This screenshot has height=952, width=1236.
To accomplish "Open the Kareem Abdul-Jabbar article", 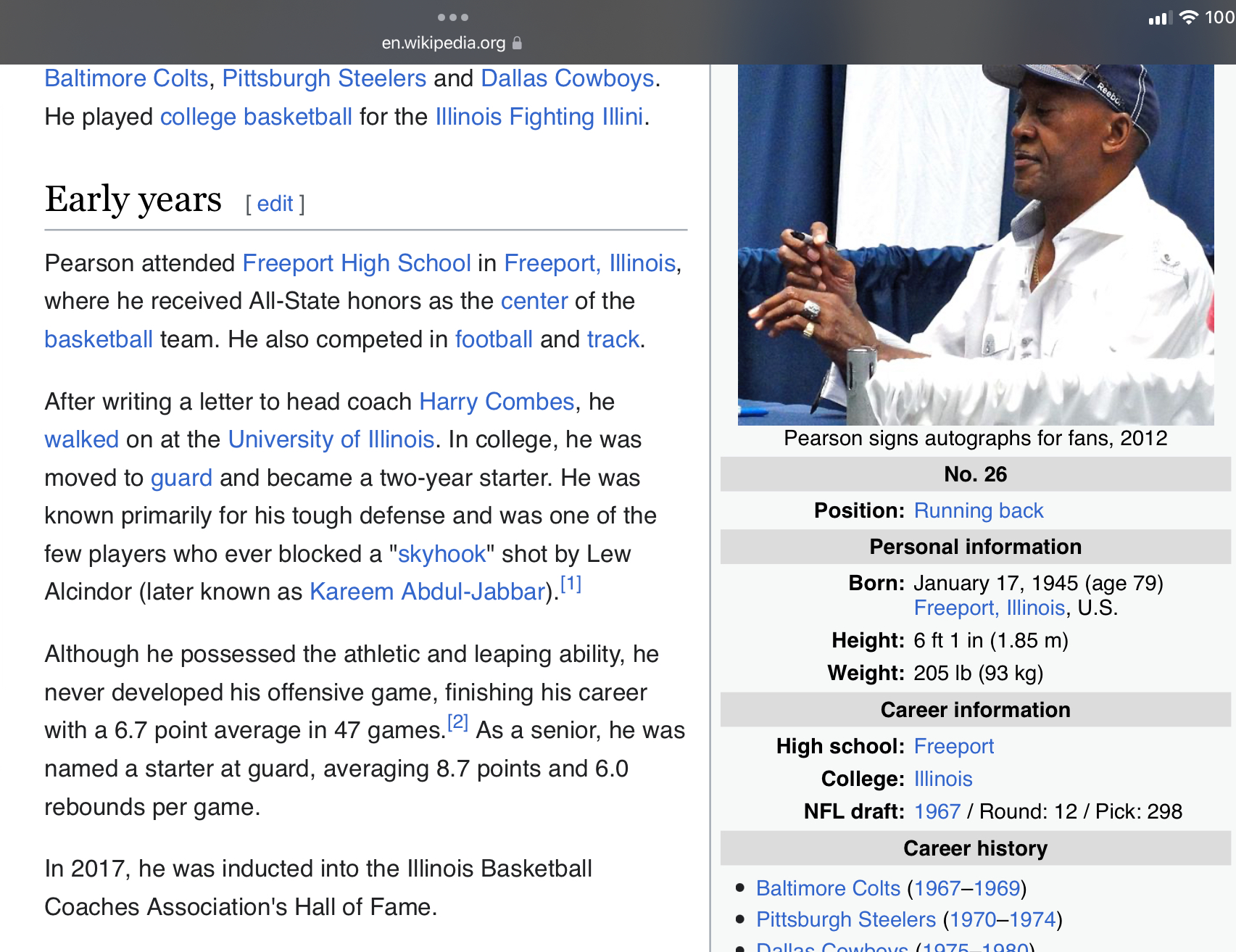I will [427, 592].
